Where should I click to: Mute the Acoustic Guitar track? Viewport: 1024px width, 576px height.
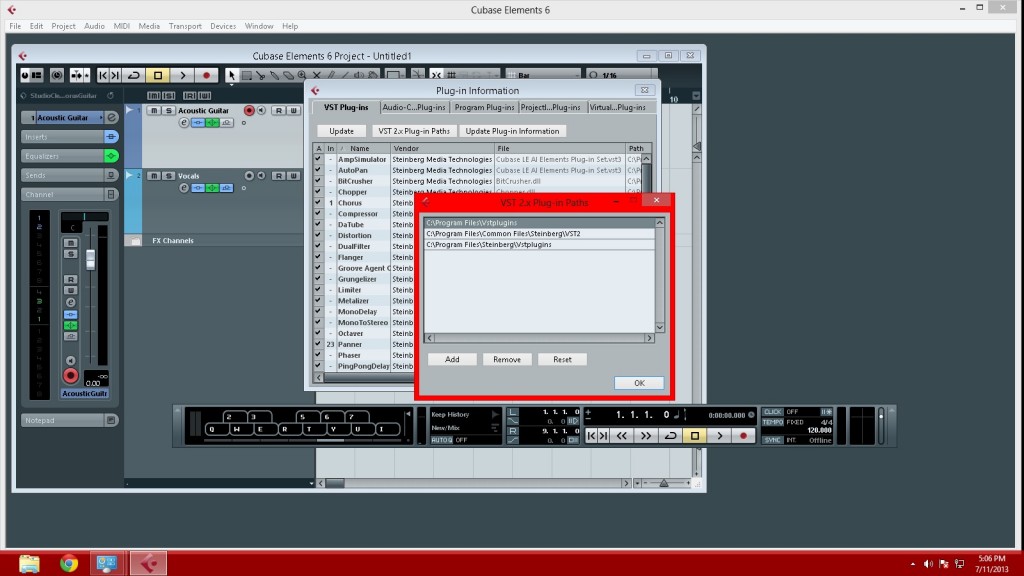[x=153, y=110]
